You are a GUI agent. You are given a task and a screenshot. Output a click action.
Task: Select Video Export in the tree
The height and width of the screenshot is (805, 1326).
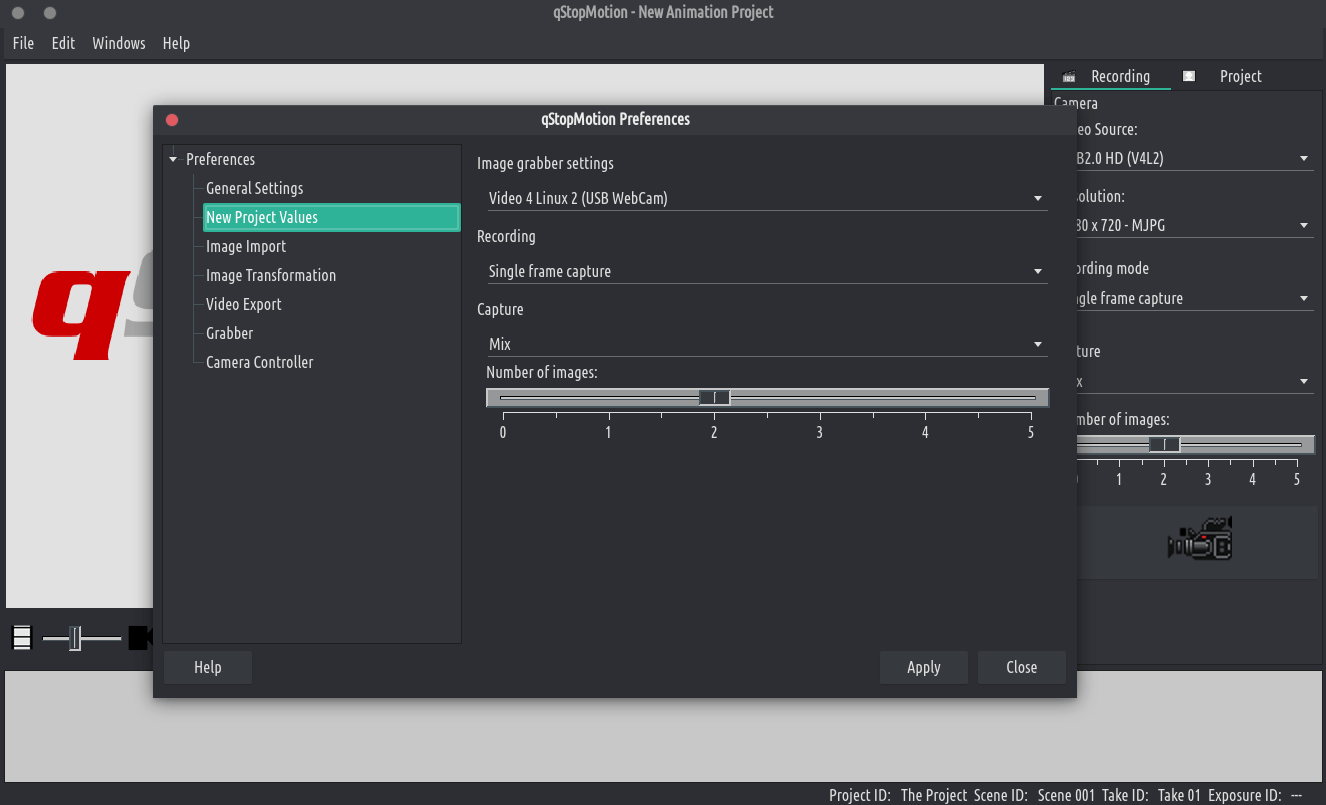(244, 304)
